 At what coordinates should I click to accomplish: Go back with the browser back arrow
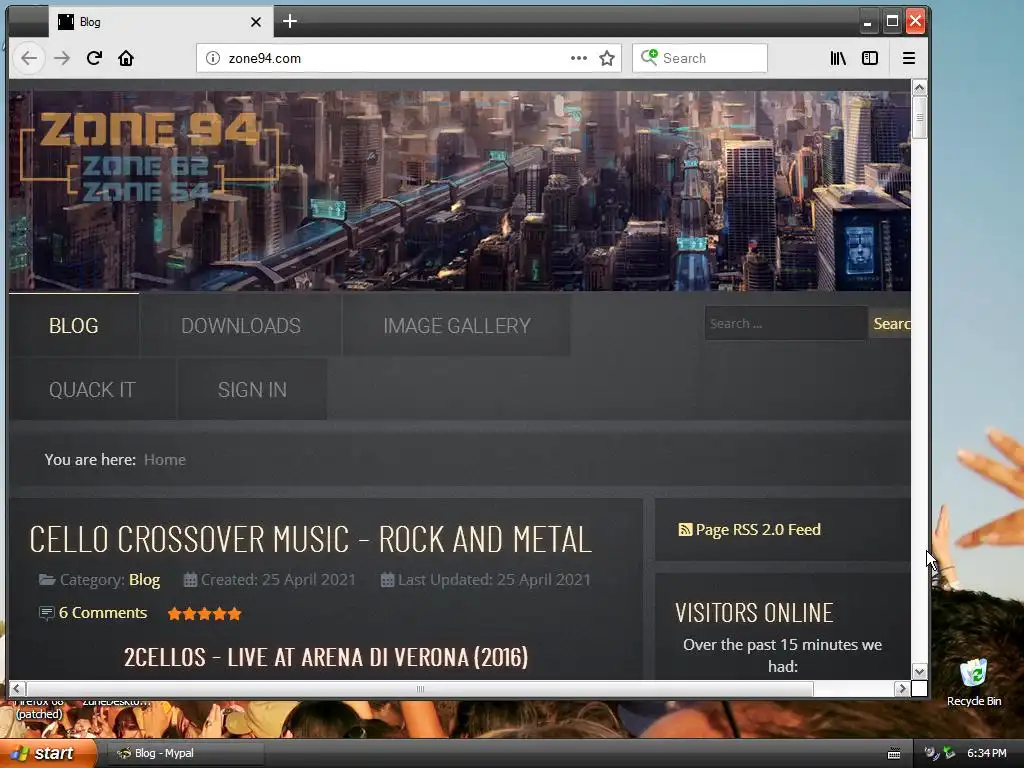pos(29,58)
